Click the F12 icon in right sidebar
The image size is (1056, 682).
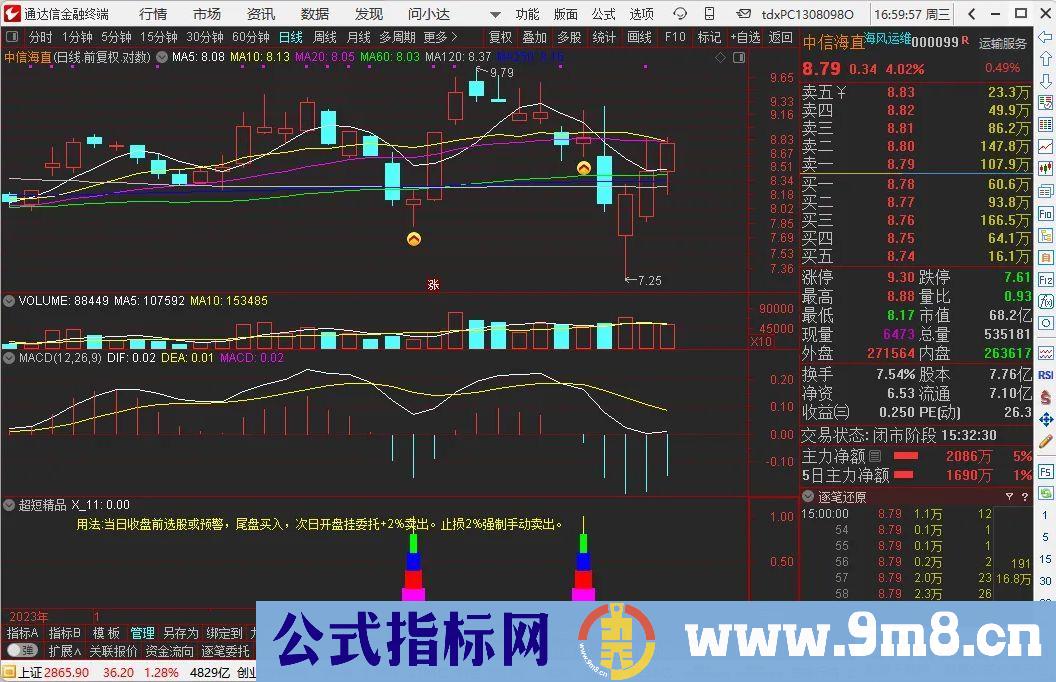[x=1045, y=279]
